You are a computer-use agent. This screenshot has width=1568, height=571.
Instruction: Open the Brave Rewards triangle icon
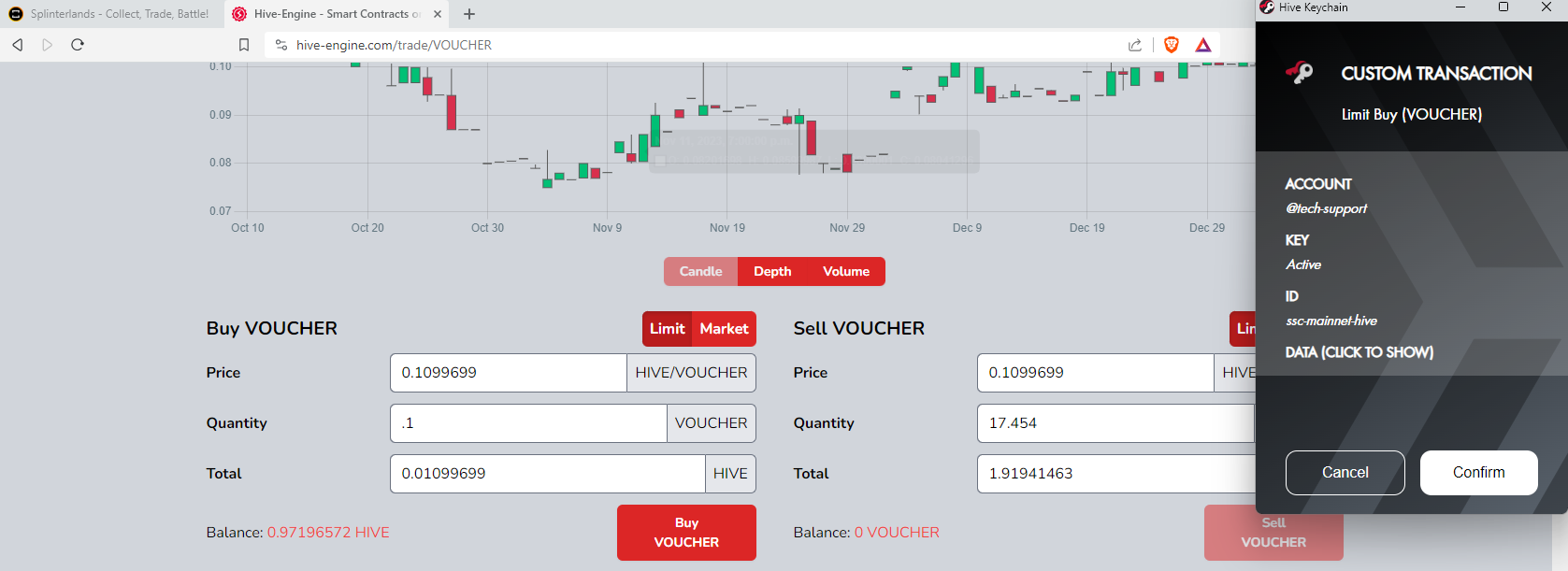[x=1203, y=45]
